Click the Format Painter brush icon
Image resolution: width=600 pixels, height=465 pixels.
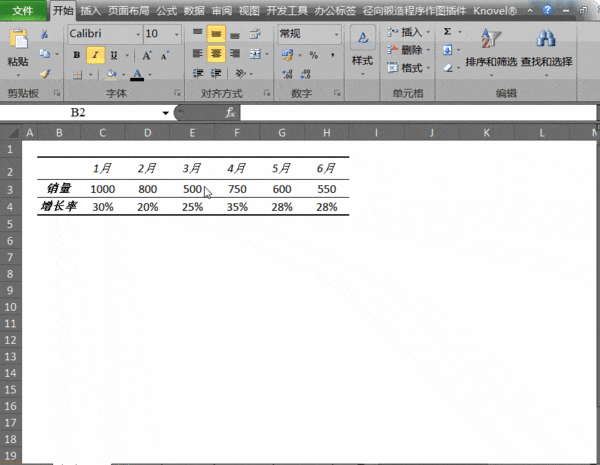click(x=45, y=73)
